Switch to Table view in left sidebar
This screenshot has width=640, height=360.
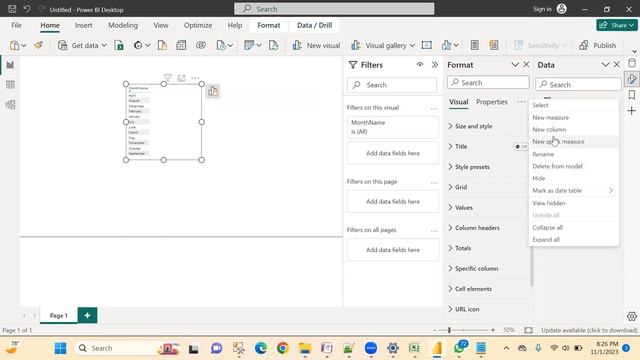tap(10, 84)
